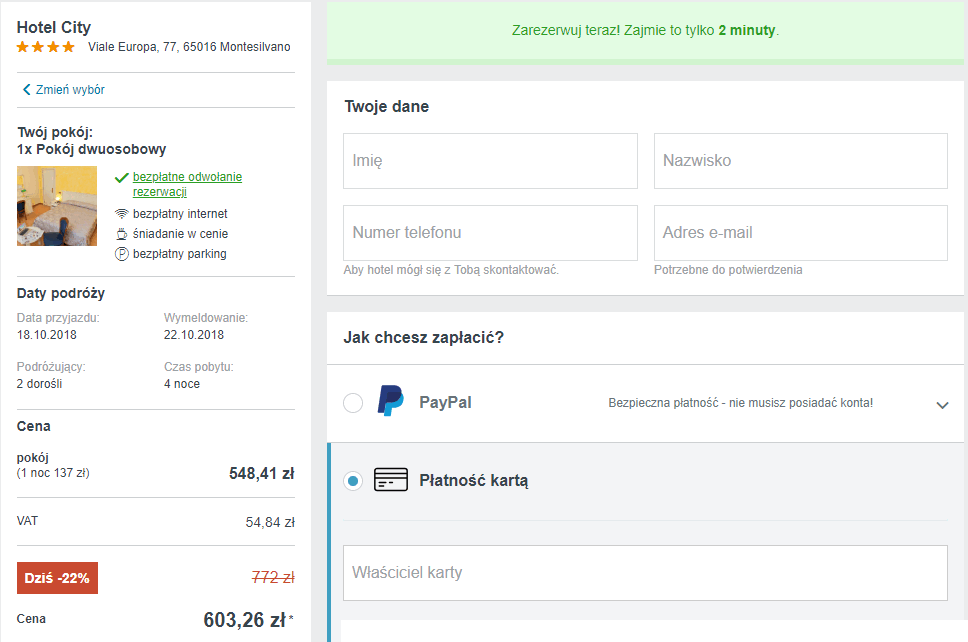Image resolution: width=968 pixels, height=642 pixels.
Task: Click the credit card icon
Action: 391,480
